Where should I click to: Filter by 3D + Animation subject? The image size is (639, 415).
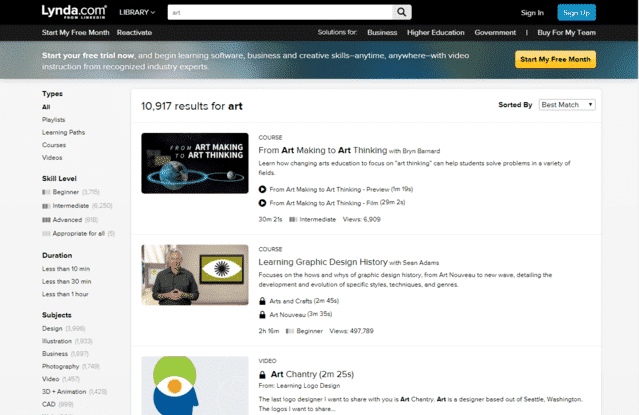pyautogui.click(x=64, y=391)
